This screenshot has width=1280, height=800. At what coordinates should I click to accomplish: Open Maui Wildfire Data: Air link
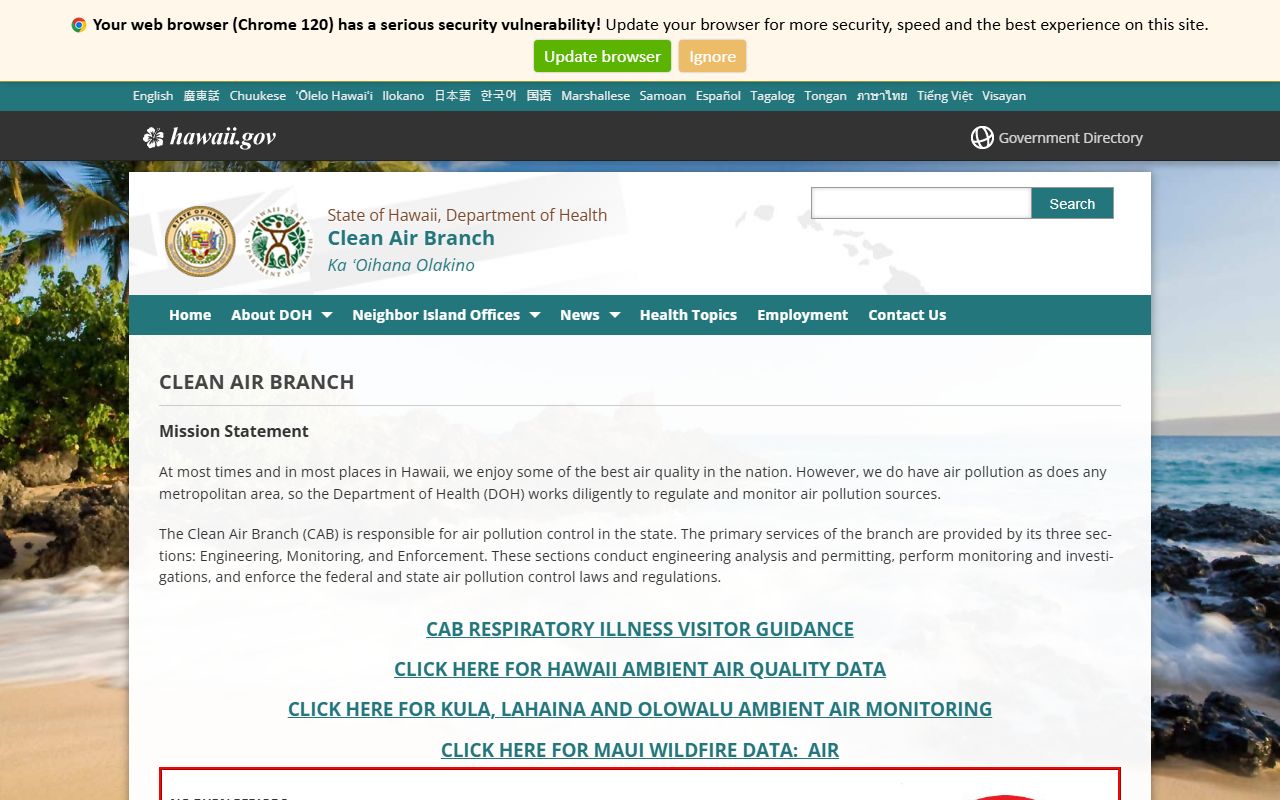coord(640,750)
